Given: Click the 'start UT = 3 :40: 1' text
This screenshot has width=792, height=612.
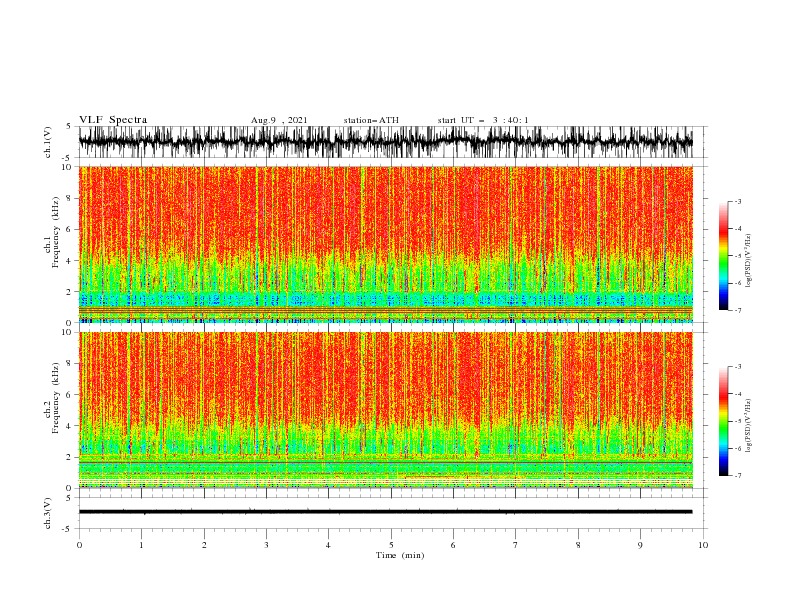Looking at the screenshot, I should click(483, 120).
